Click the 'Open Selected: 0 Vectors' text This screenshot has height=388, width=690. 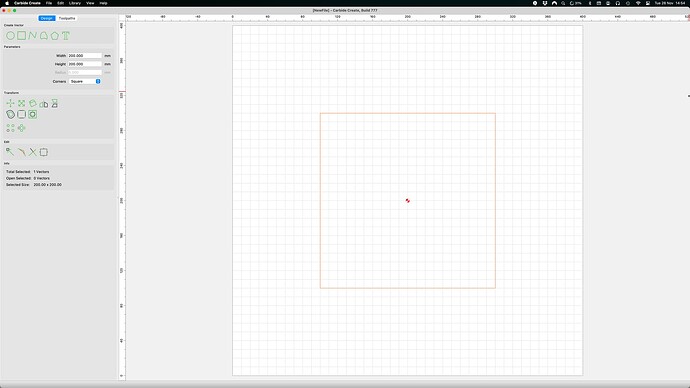(x=28, y=179)
